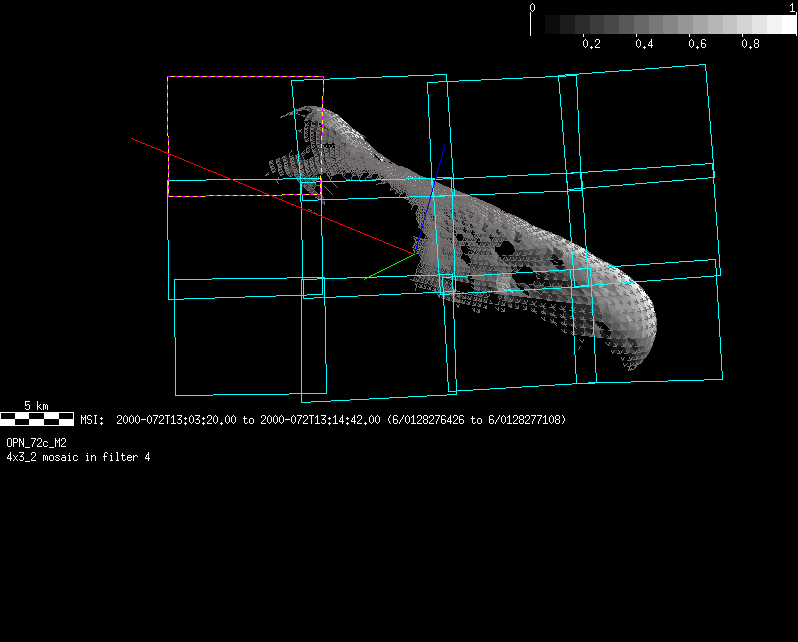Screen dimensions: 798x642
Task: Click the OPN_72c_M2 sequence label
Action: pyautogui.click(x=36, y=442)
